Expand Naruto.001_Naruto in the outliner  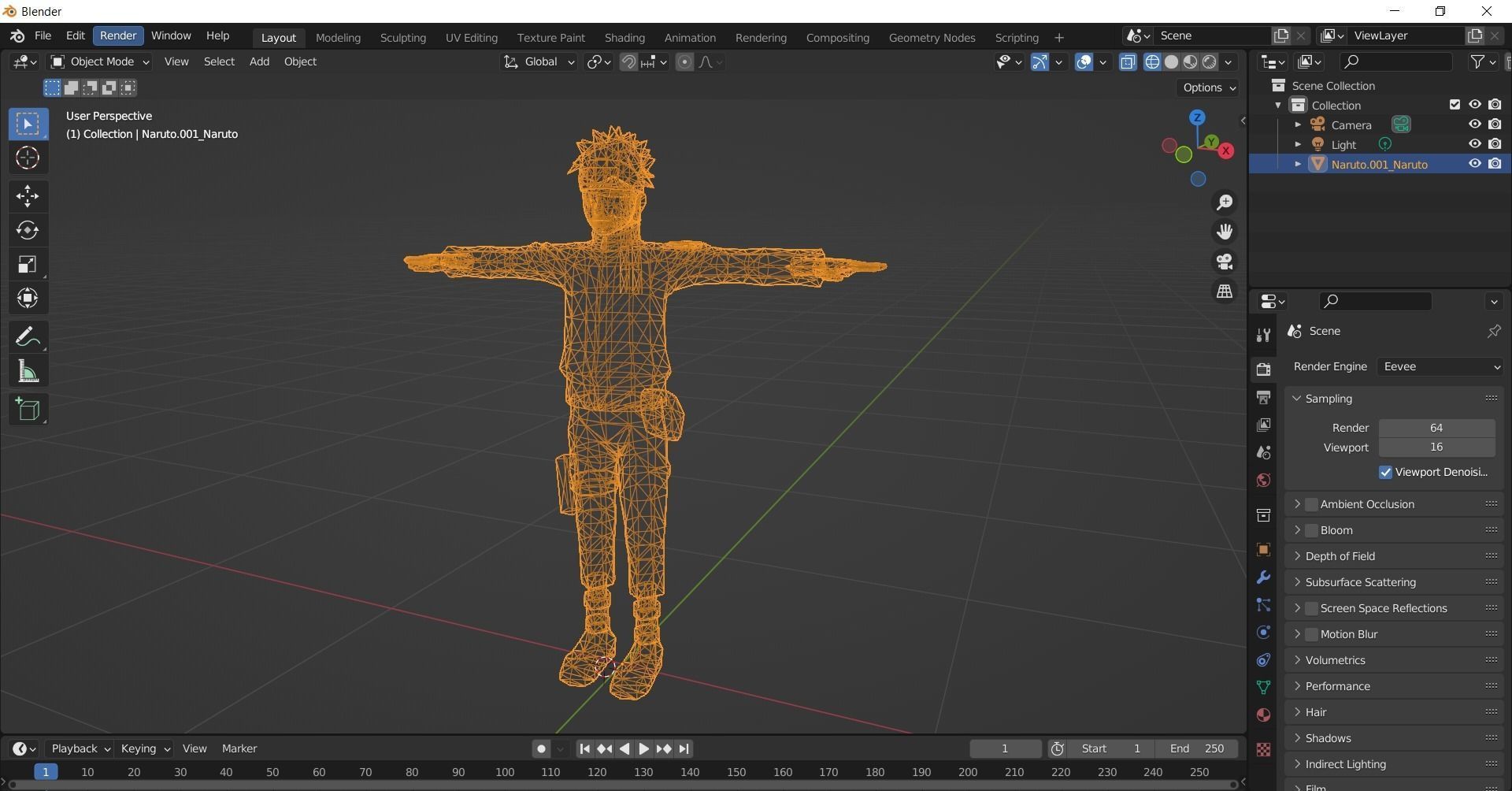point(1298,164)
